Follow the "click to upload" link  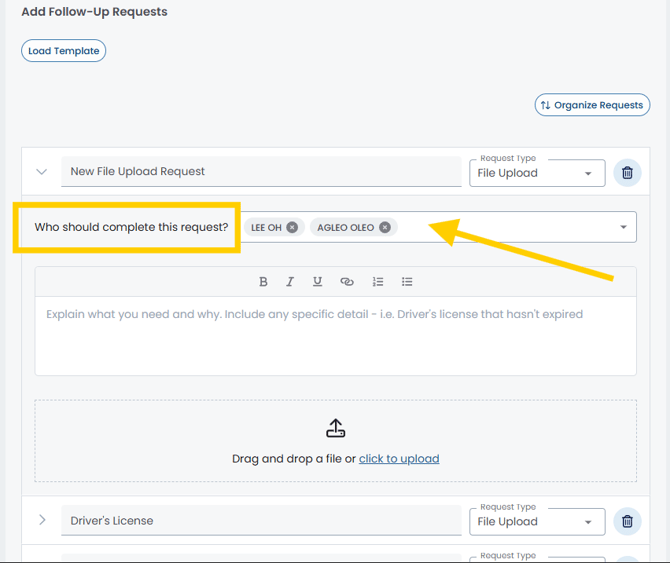pyautogui.click(x=399, y=459)
